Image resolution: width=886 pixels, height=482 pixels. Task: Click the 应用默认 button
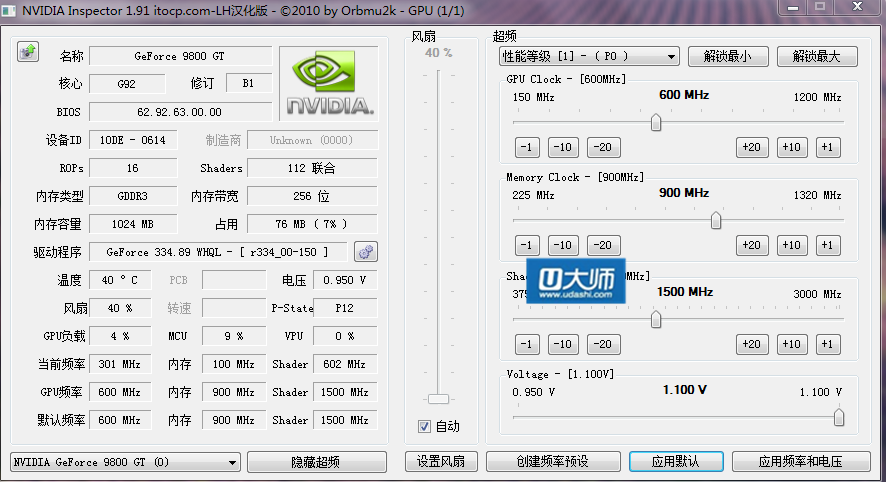tap(676, 461)
